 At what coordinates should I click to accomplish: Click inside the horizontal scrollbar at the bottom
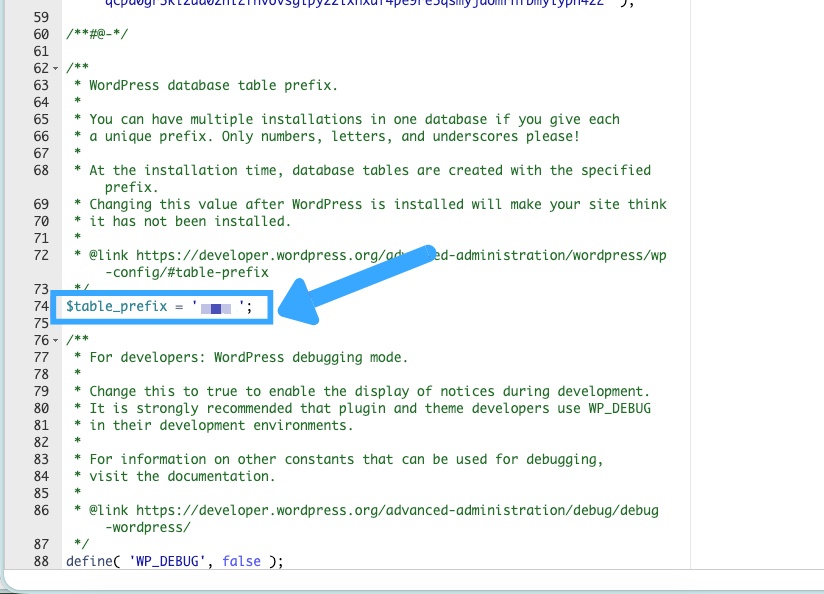350,578
